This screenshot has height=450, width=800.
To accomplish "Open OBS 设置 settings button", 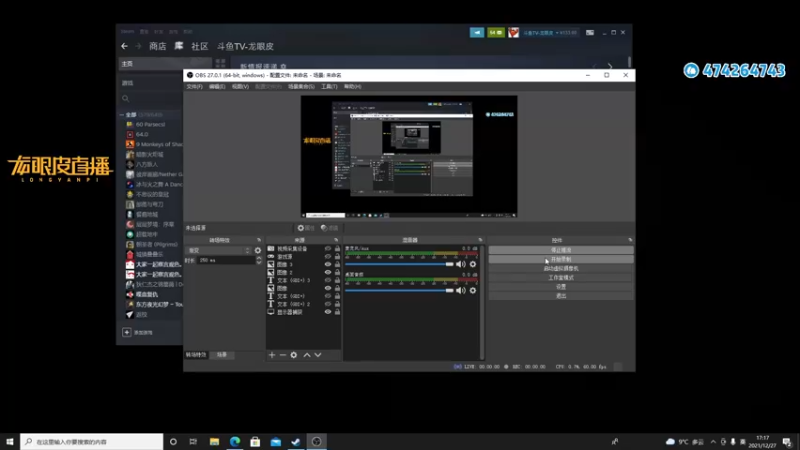I will 561,287.
